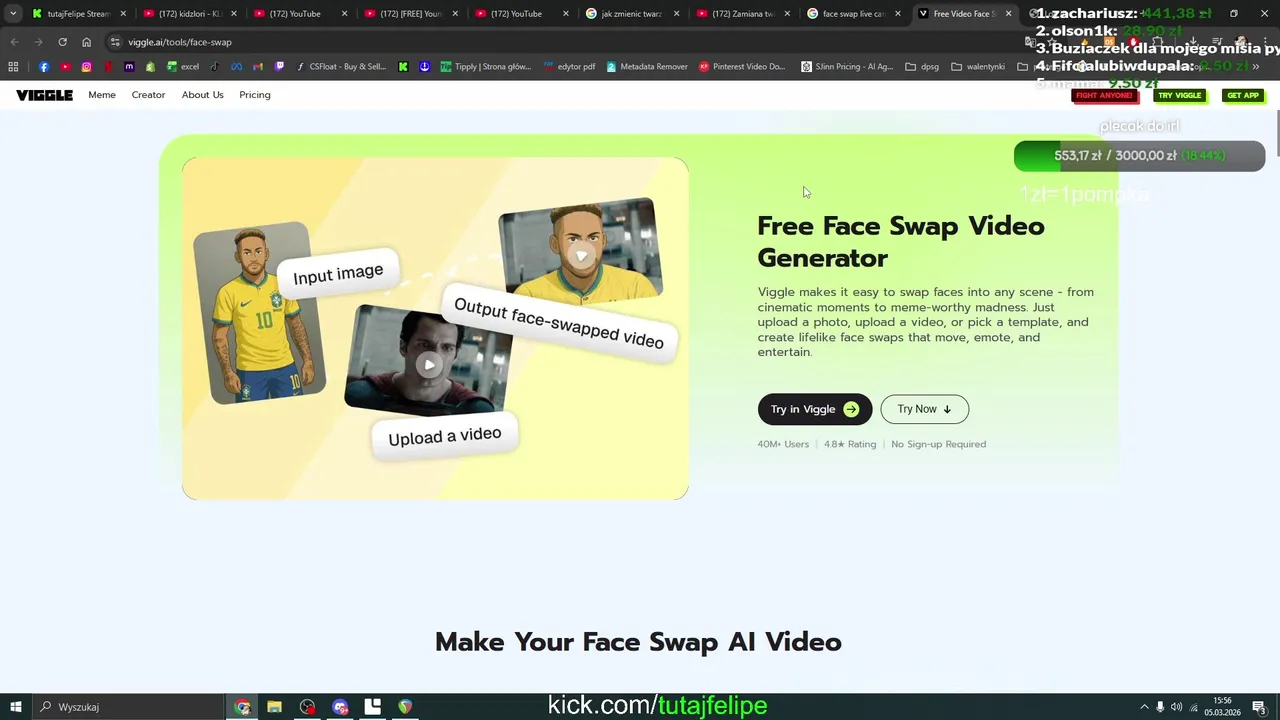Open the Shopify bookmark icon

click(x=150, y=67)
